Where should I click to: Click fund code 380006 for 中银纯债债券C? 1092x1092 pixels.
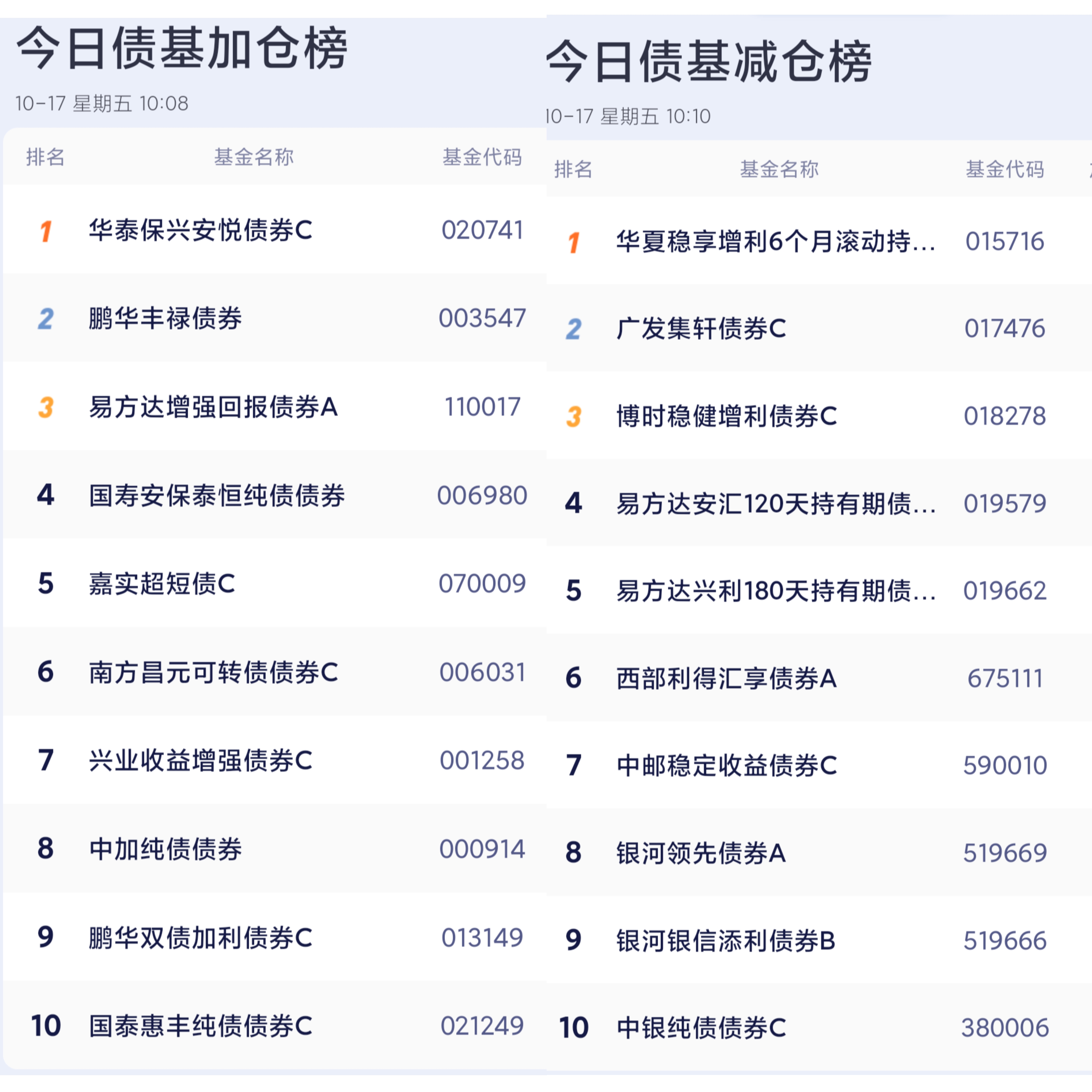(x=1005, y=1027)
